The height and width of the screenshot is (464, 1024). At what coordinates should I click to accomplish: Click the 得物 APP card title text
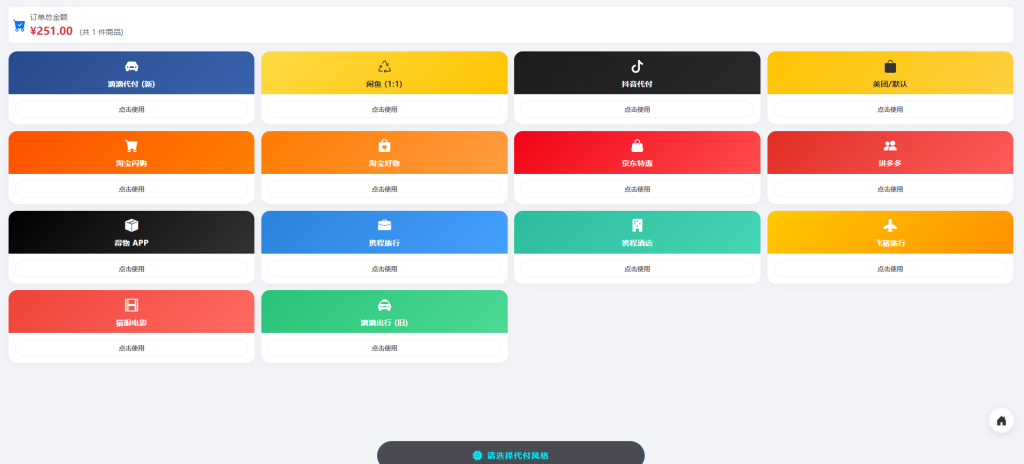coord(131,243)
